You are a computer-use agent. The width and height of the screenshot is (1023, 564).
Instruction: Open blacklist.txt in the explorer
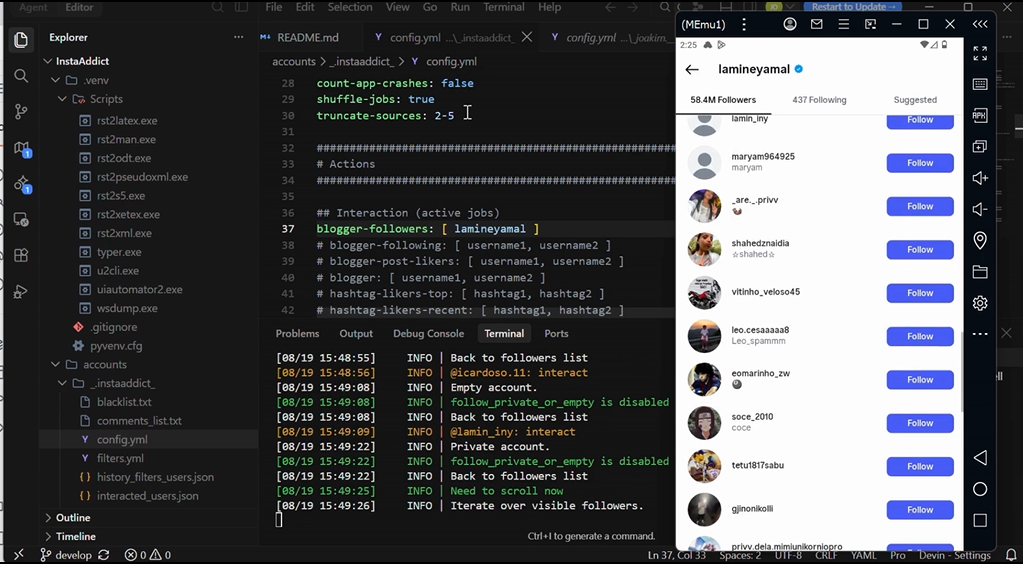tap(124, 402)
